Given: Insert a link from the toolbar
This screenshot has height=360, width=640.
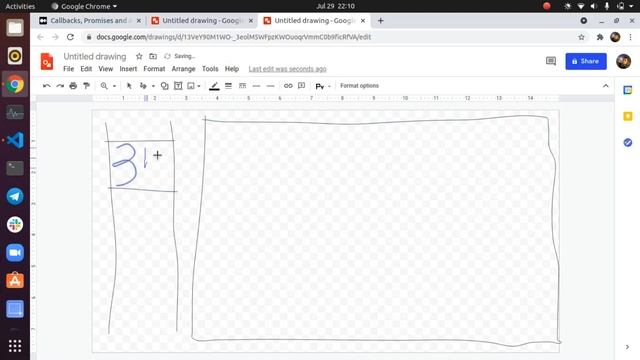Looking at the screenshot, I should pos(288,86).
